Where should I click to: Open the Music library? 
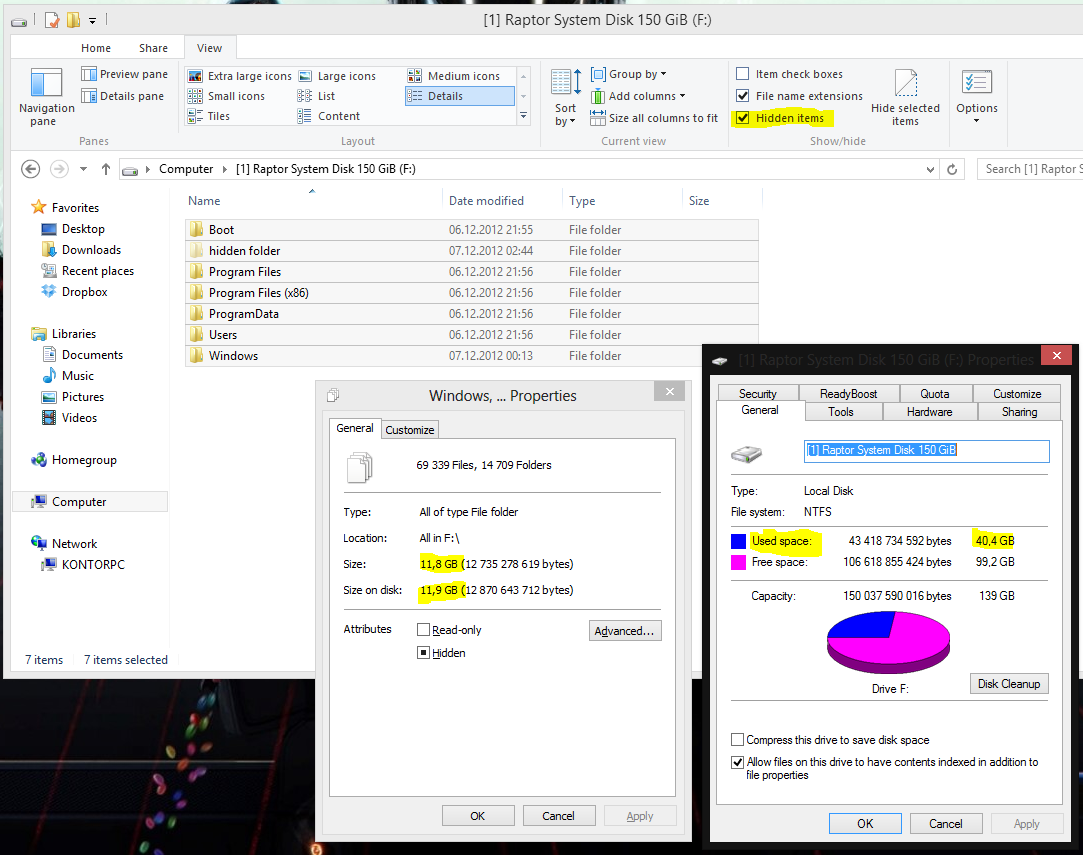(68, 376)
